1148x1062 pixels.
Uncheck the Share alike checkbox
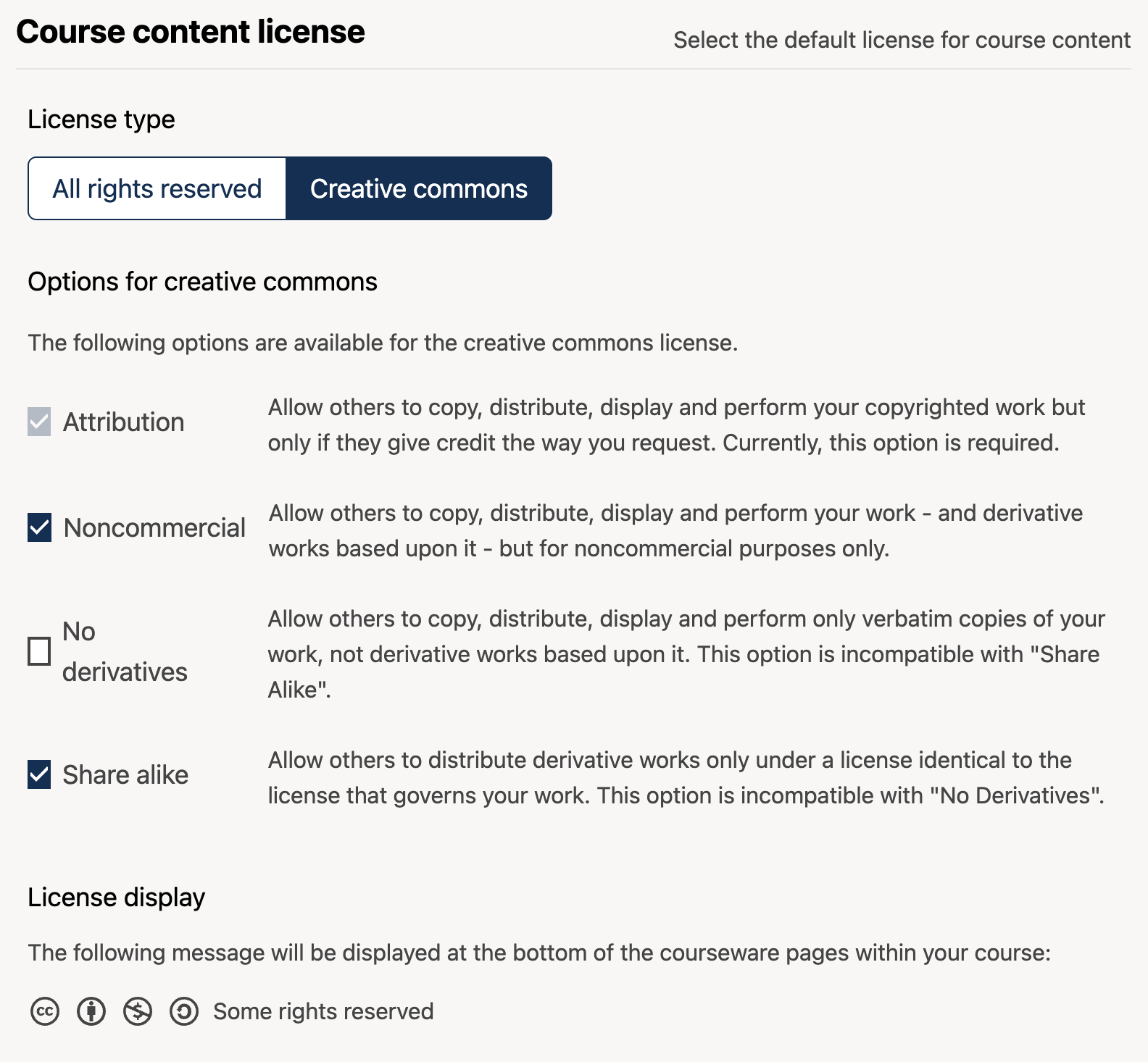pyautogui.click(x=39, y=774)
